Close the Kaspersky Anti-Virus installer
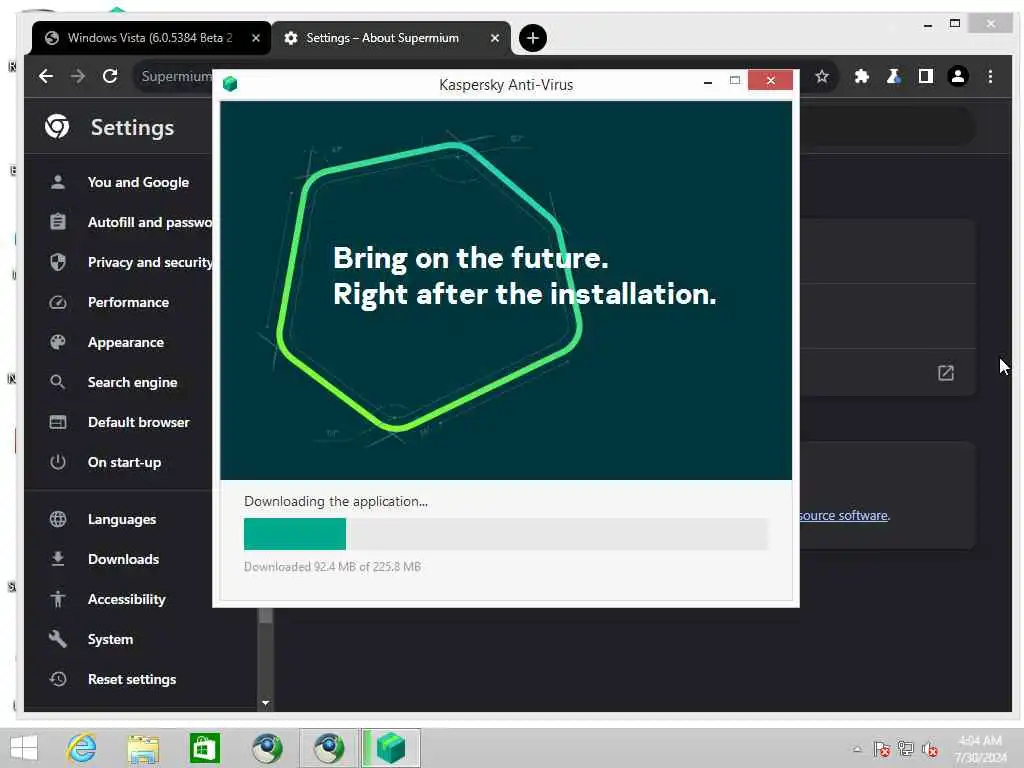The image size is (1024, 768). click(x=771, y=80)
